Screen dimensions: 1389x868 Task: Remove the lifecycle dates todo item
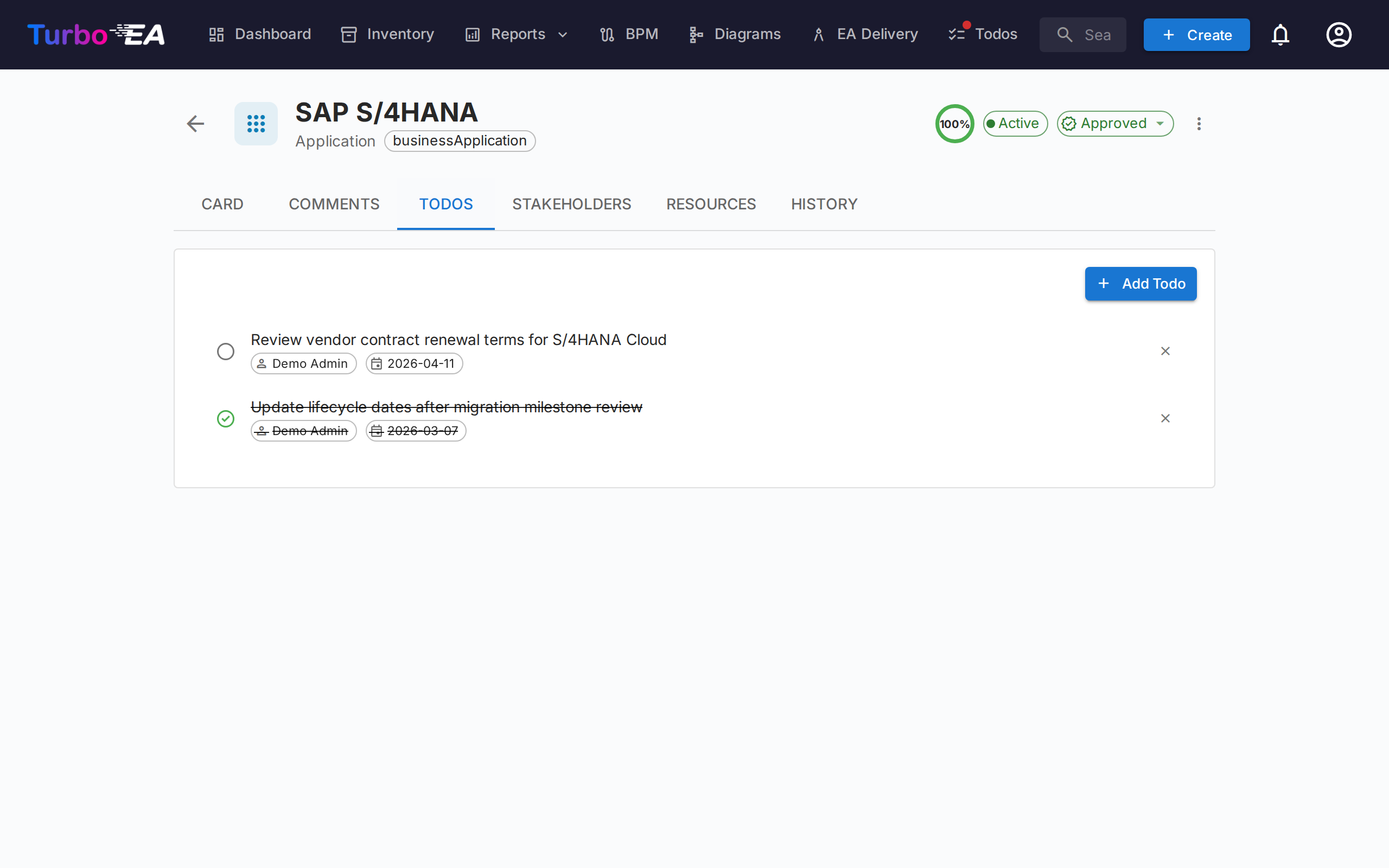(x=1165, y=418)
